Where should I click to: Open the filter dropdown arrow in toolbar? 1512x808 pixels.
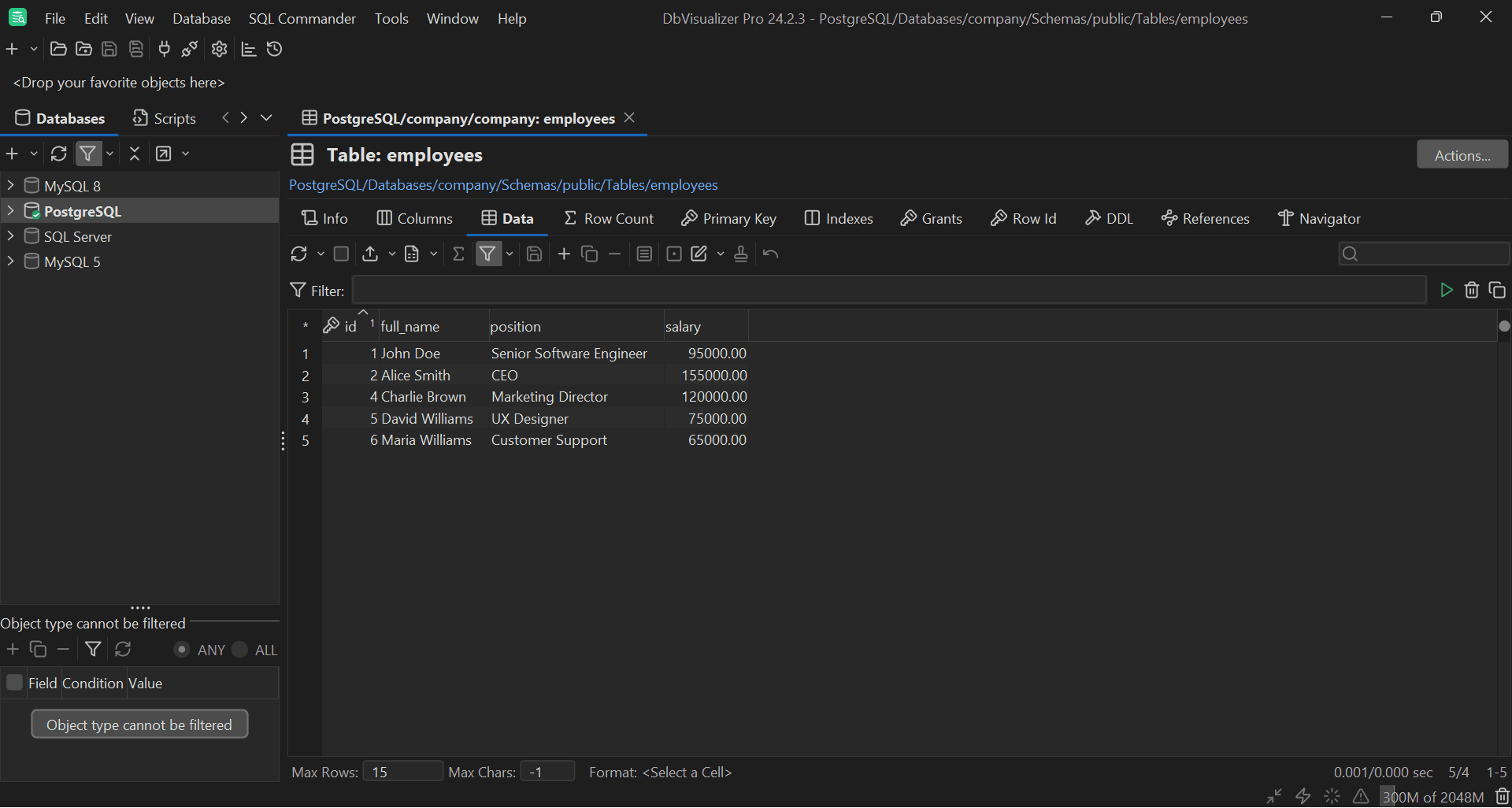(x=510, y=254)
